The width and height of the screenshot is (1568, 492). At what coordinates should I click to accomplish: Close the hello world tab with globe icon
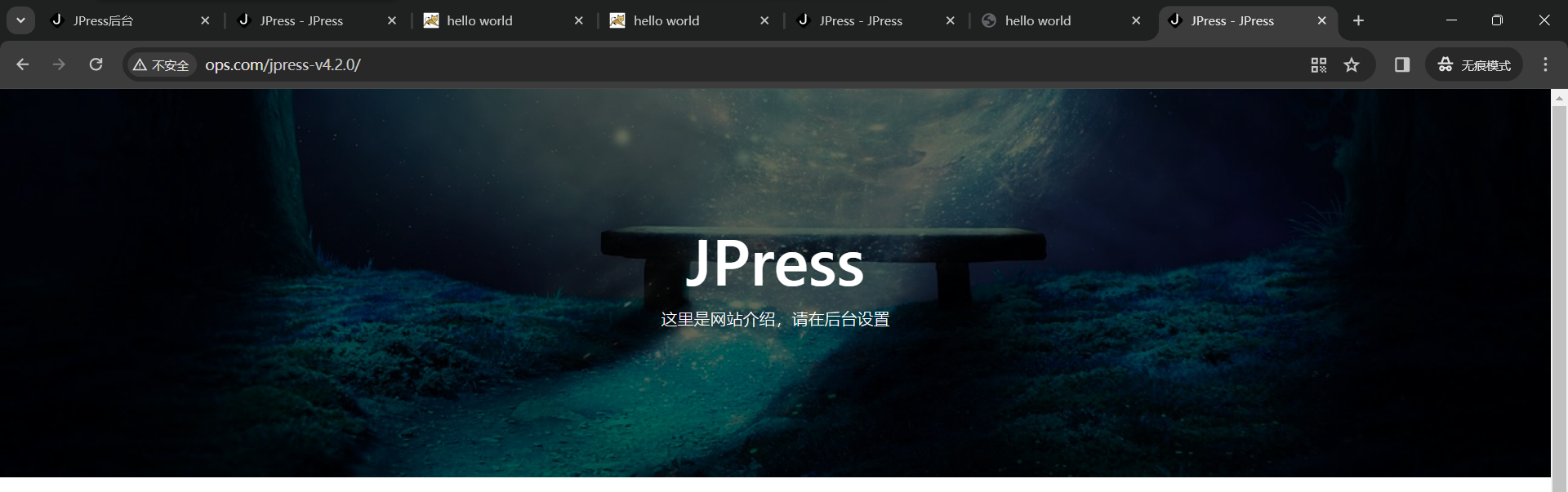pyautogui.click(x=1136, y=20)
